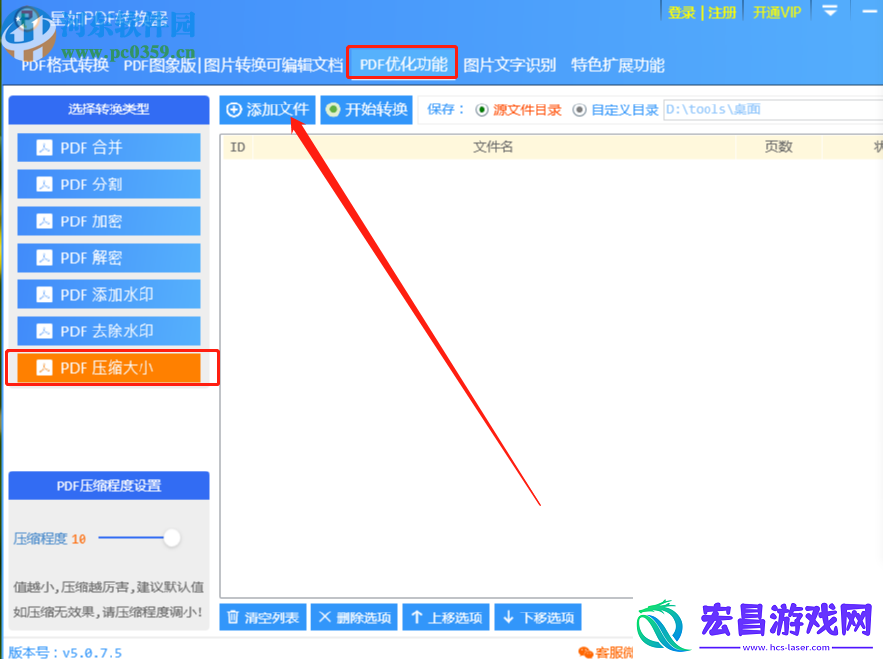Click the PDF icon beside PDF 分割
This screenshot has width=883, height=659.
coord(44,184)
